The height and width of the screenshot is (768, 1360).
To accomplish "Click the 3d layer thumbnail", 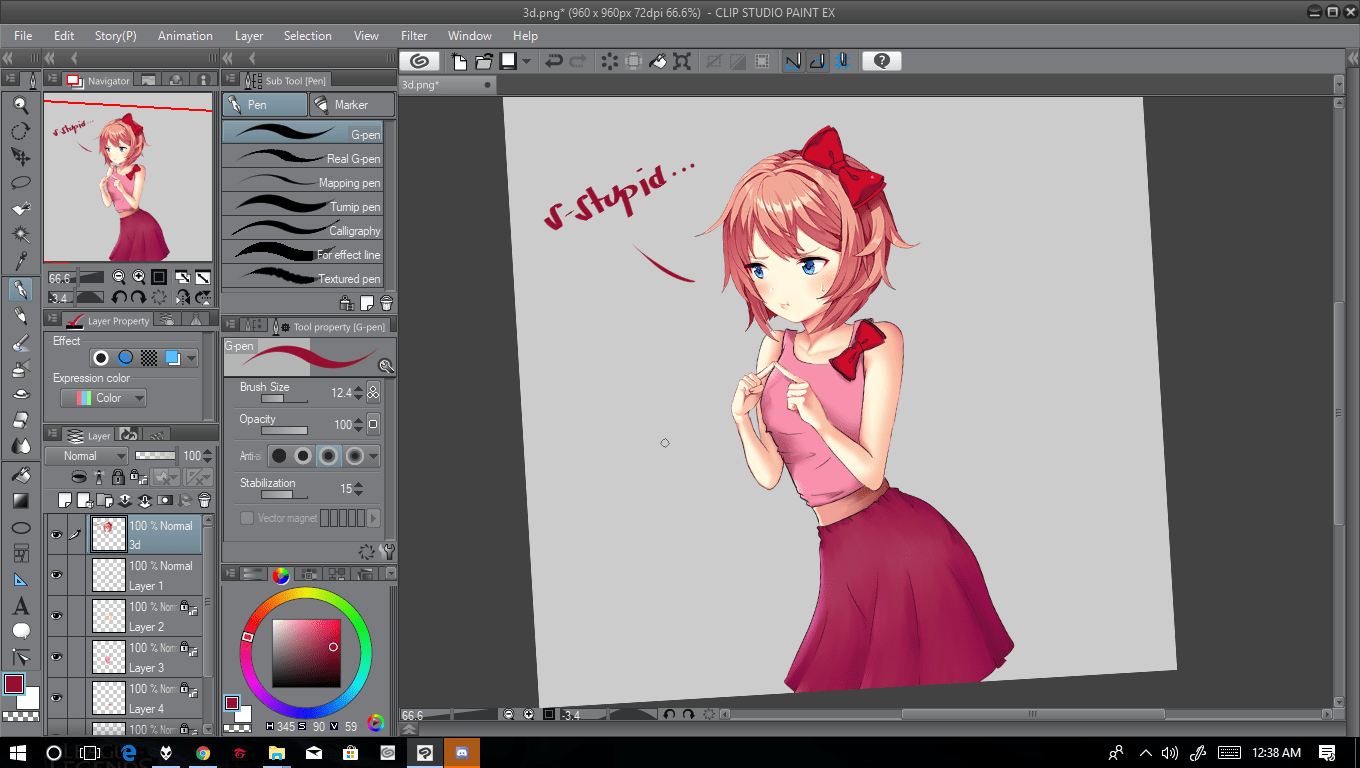I will coord(108,534).
